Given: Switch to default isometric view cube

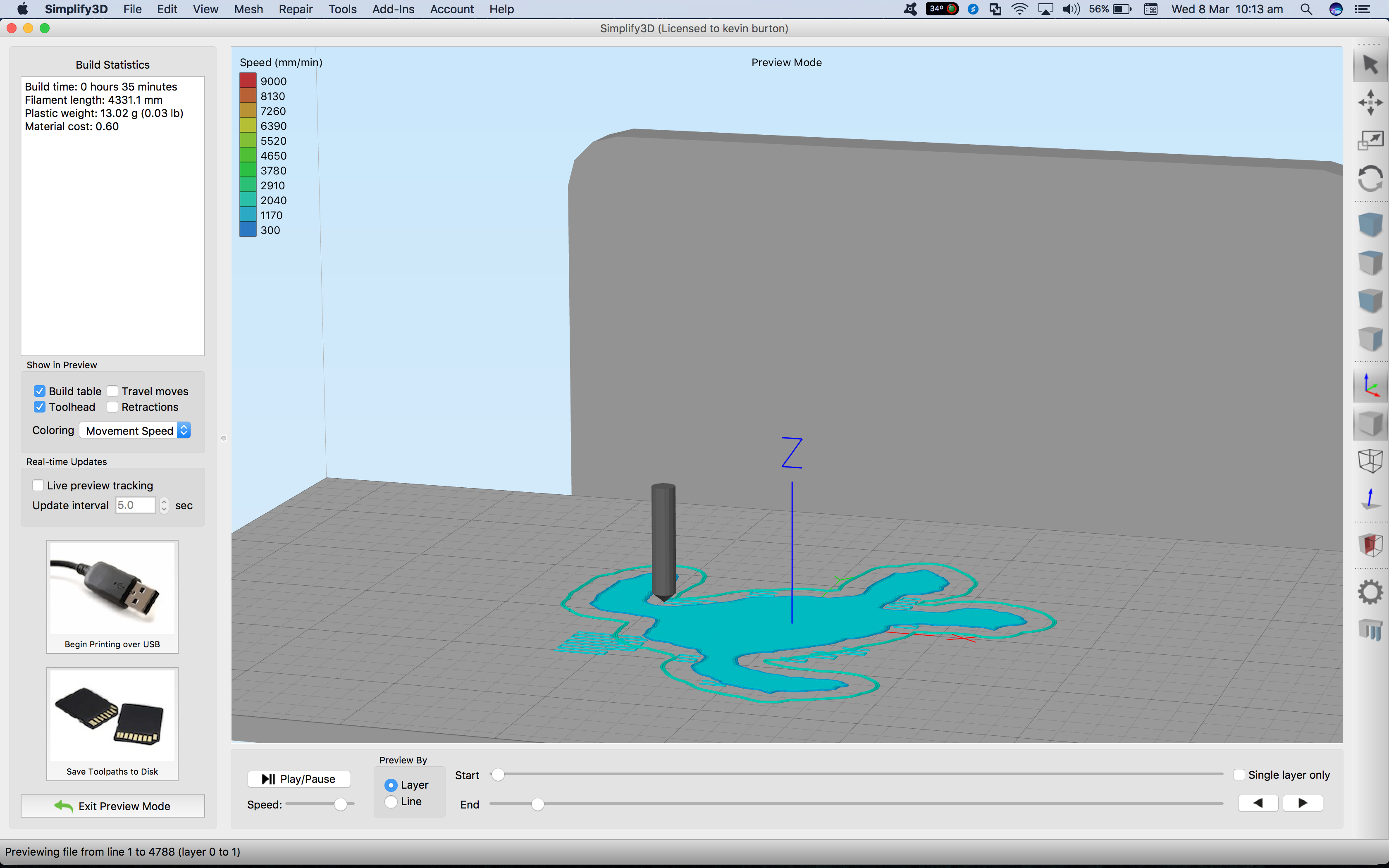Looking at the screenshot, I should (x=1370, y=224).
